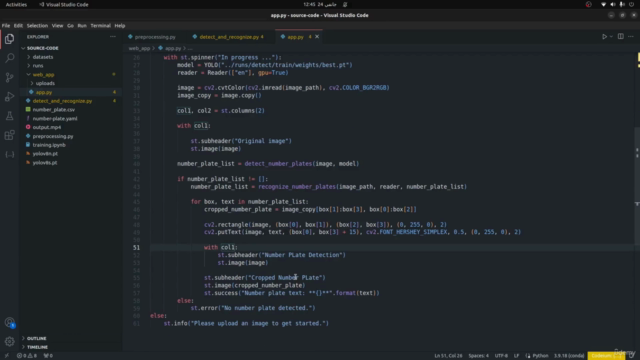Click remote window icon in status bar
This screenshot has width=640, height=360.
pos(7,356)
